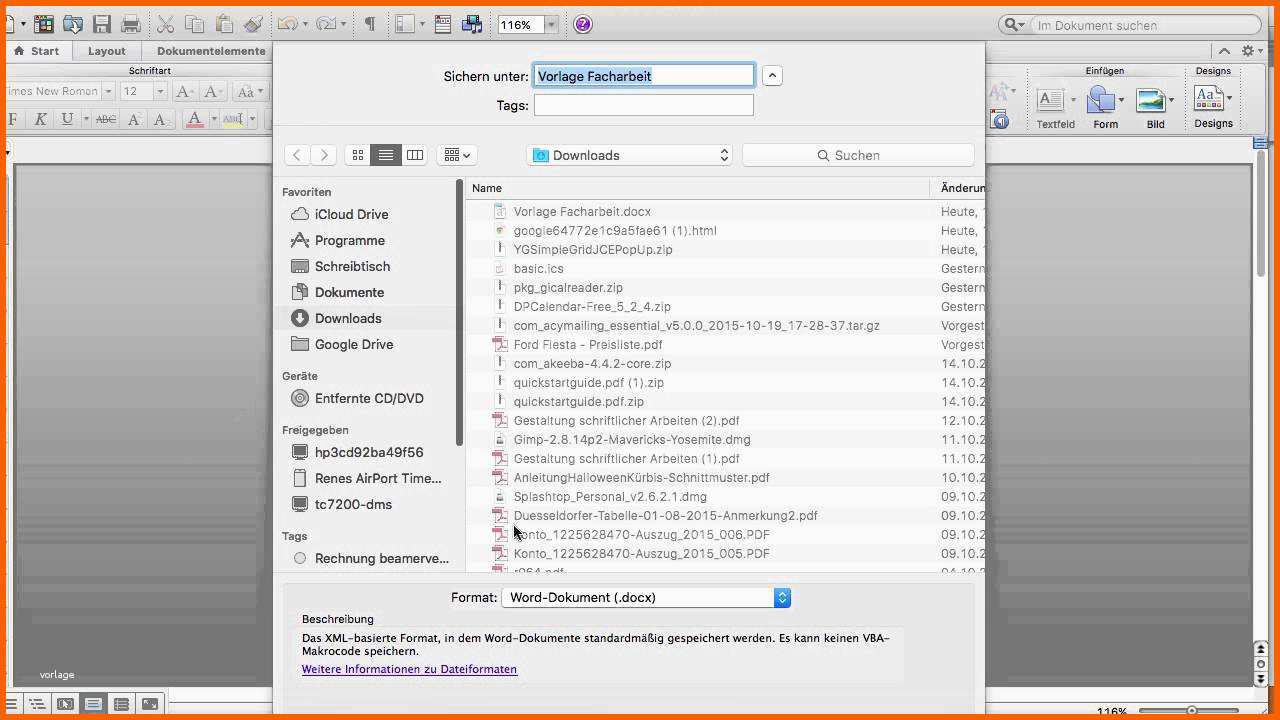This screenshot has height=720, width=1280.
Task: Select the file Ford Fiesta - Preisliste.pdf
Action: (x=587, y=344)
